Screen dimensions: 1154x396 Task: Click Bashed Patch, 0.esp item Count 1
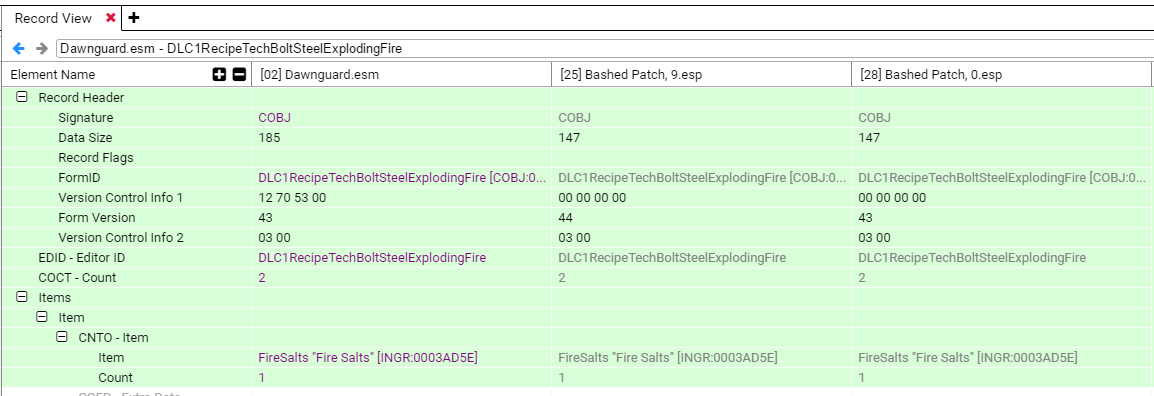point(863,378)
